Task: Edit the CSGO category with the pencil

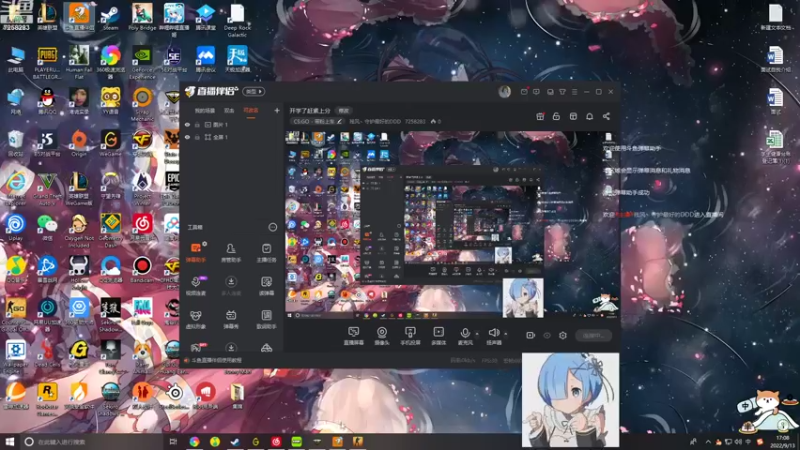Action: tap(339, 121)
